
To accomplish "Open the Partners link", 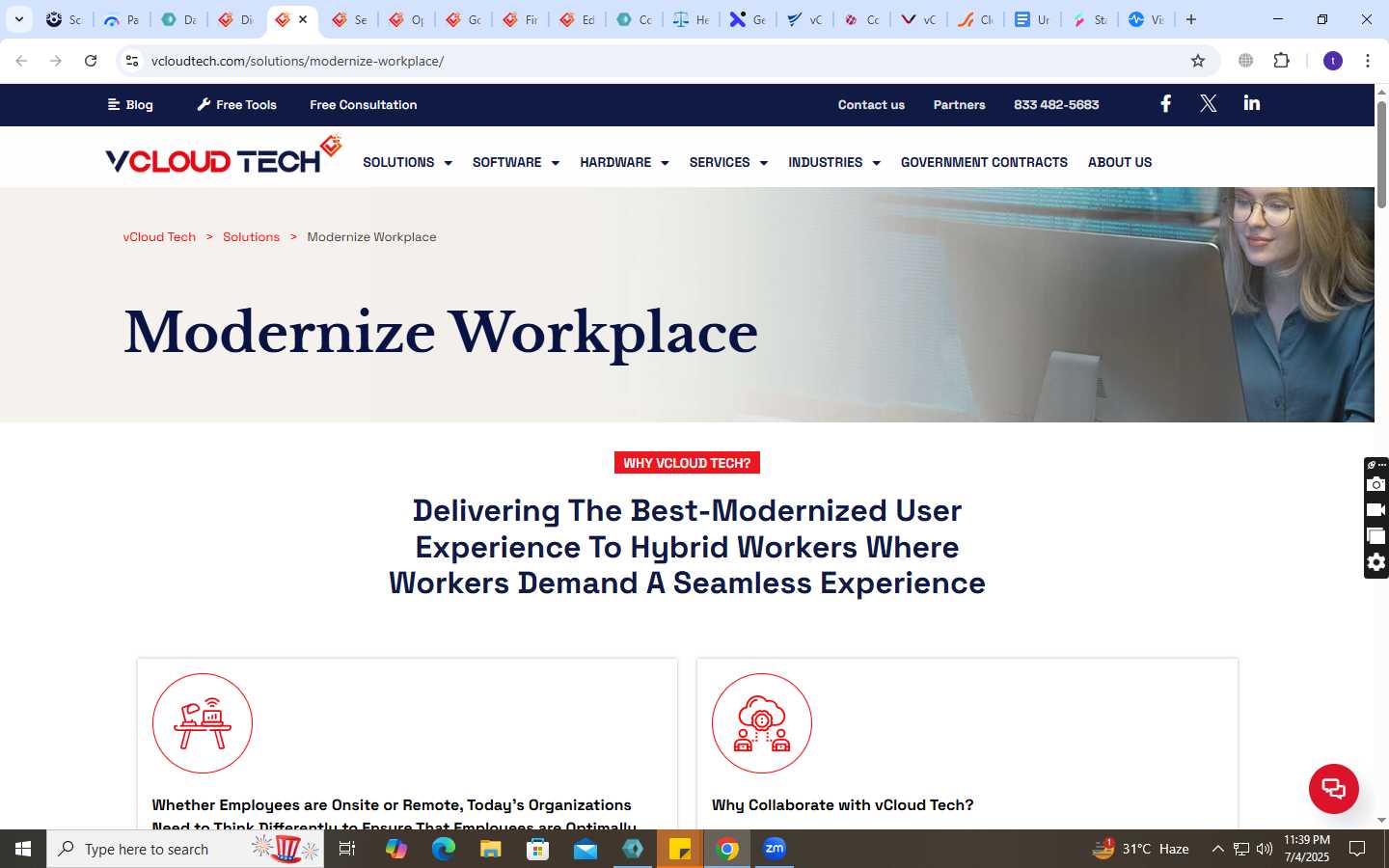I will click(959, 104).
